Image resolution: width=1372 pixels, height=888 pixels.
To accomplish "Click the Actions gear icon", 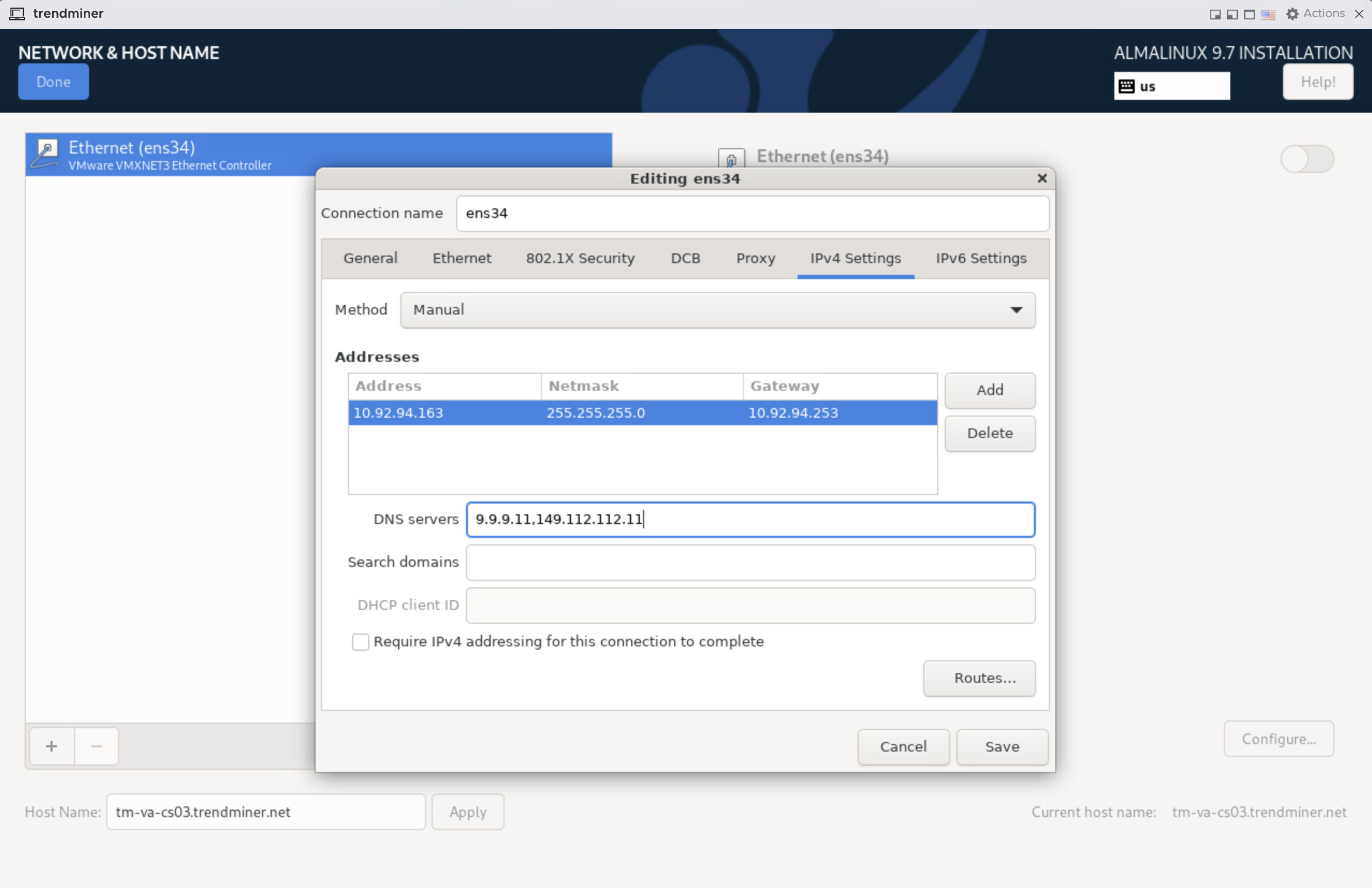I will click(x=1293, y=13).
